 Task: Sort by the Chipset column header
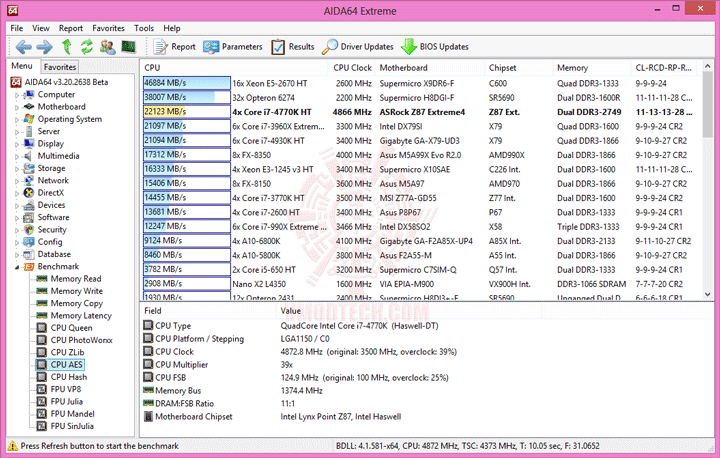pyautogui.click(x=519, y=68)
